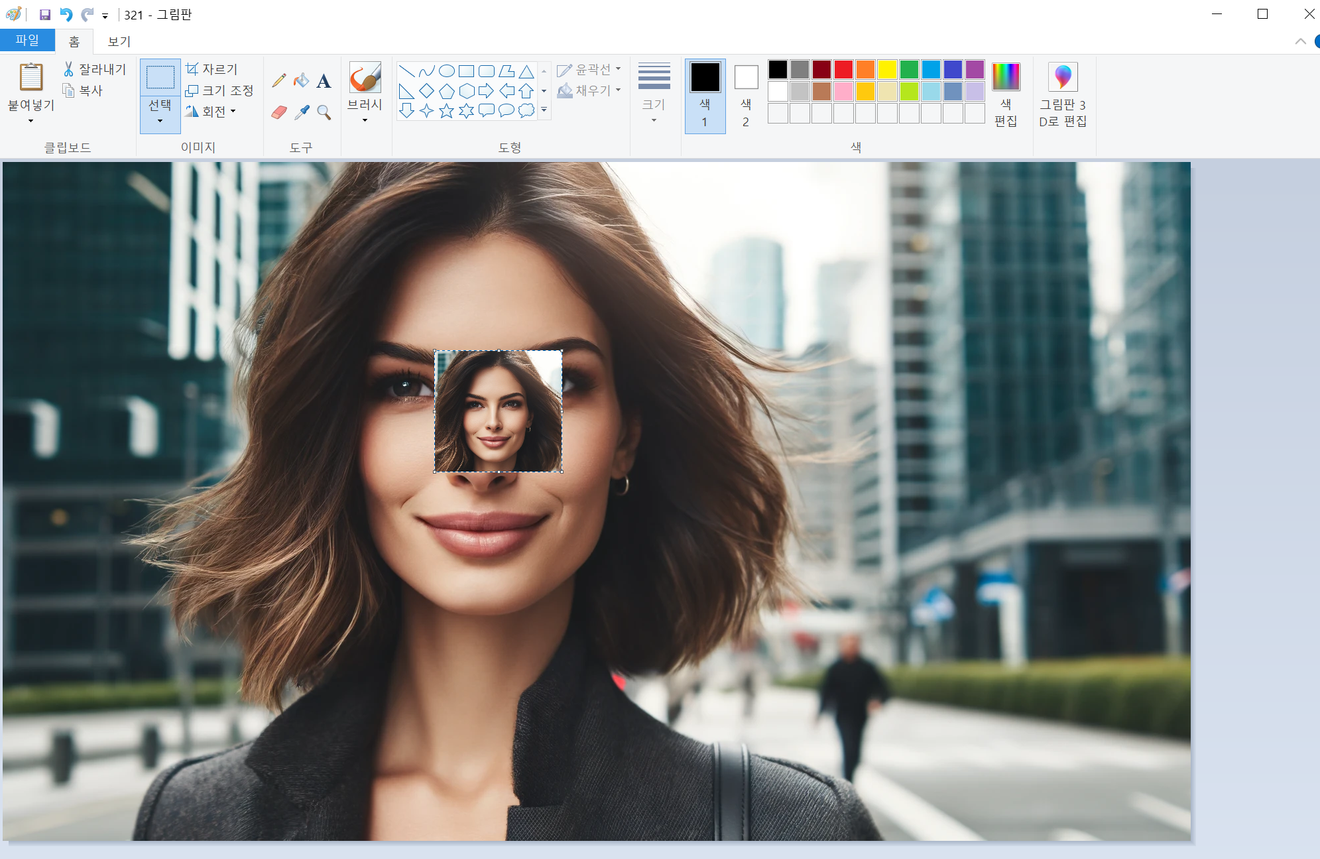This screenshot has width=1320, height=859.
Task: Click the Save icon in title bar
Action: (x=45, y=14)
